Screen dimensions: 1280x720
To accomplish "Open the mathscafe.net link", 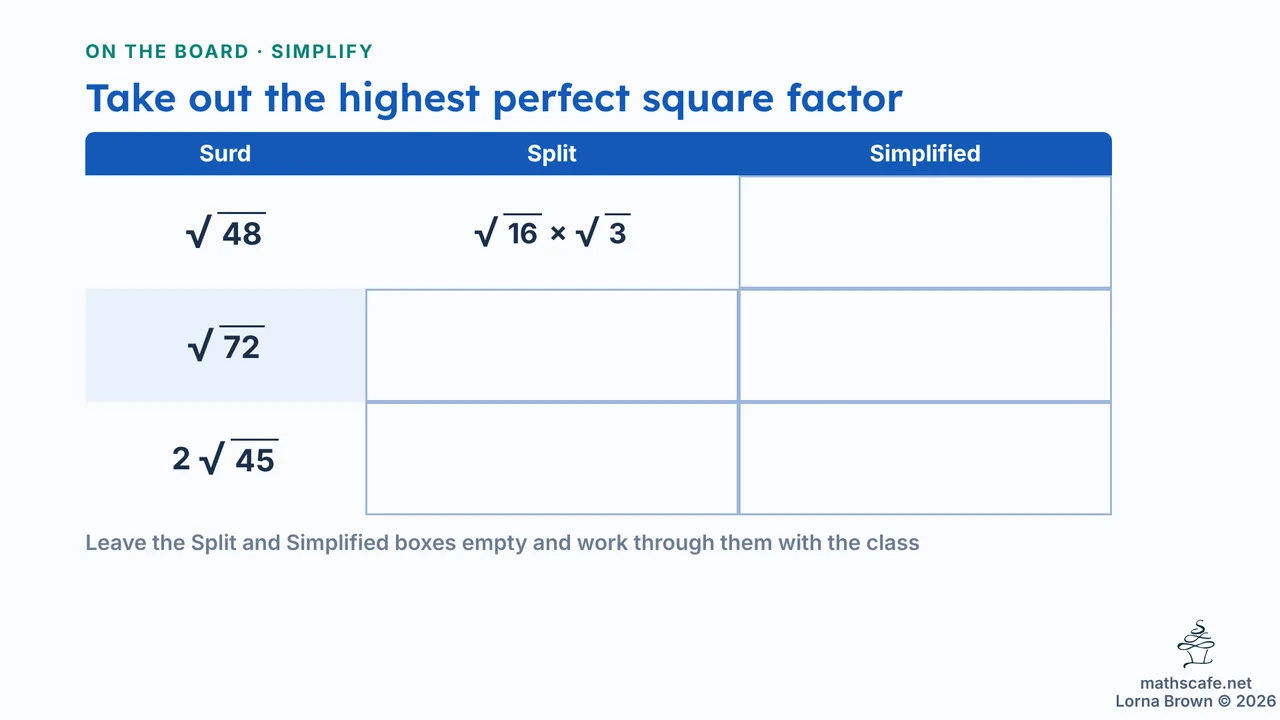I will [1195, 684].
